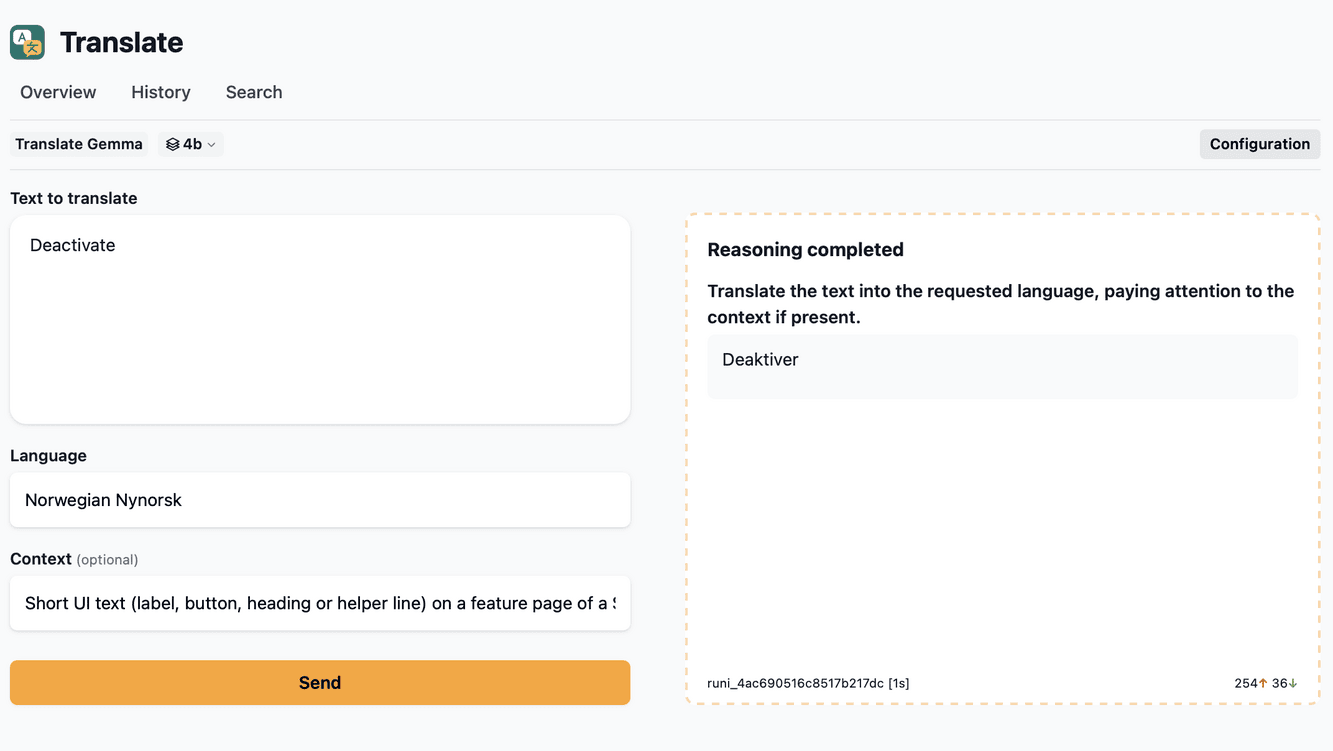Switch to the History tab

click(161, 92)
